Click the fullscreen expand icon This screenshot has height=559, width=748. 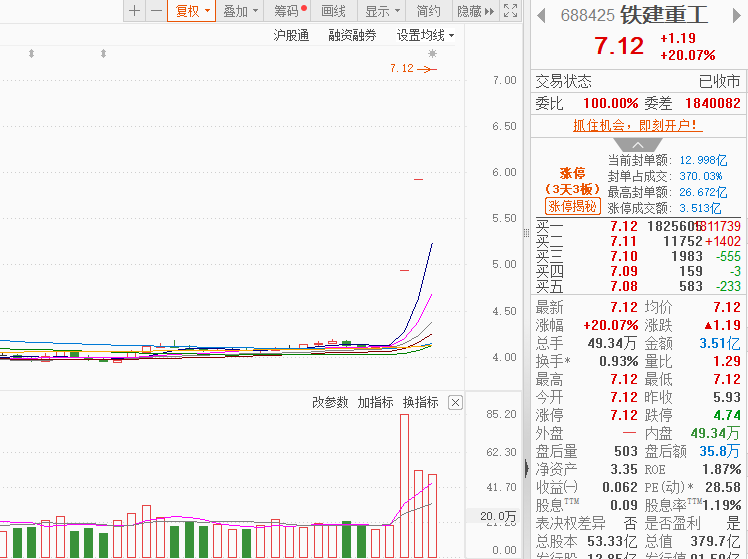click(511, 11)
